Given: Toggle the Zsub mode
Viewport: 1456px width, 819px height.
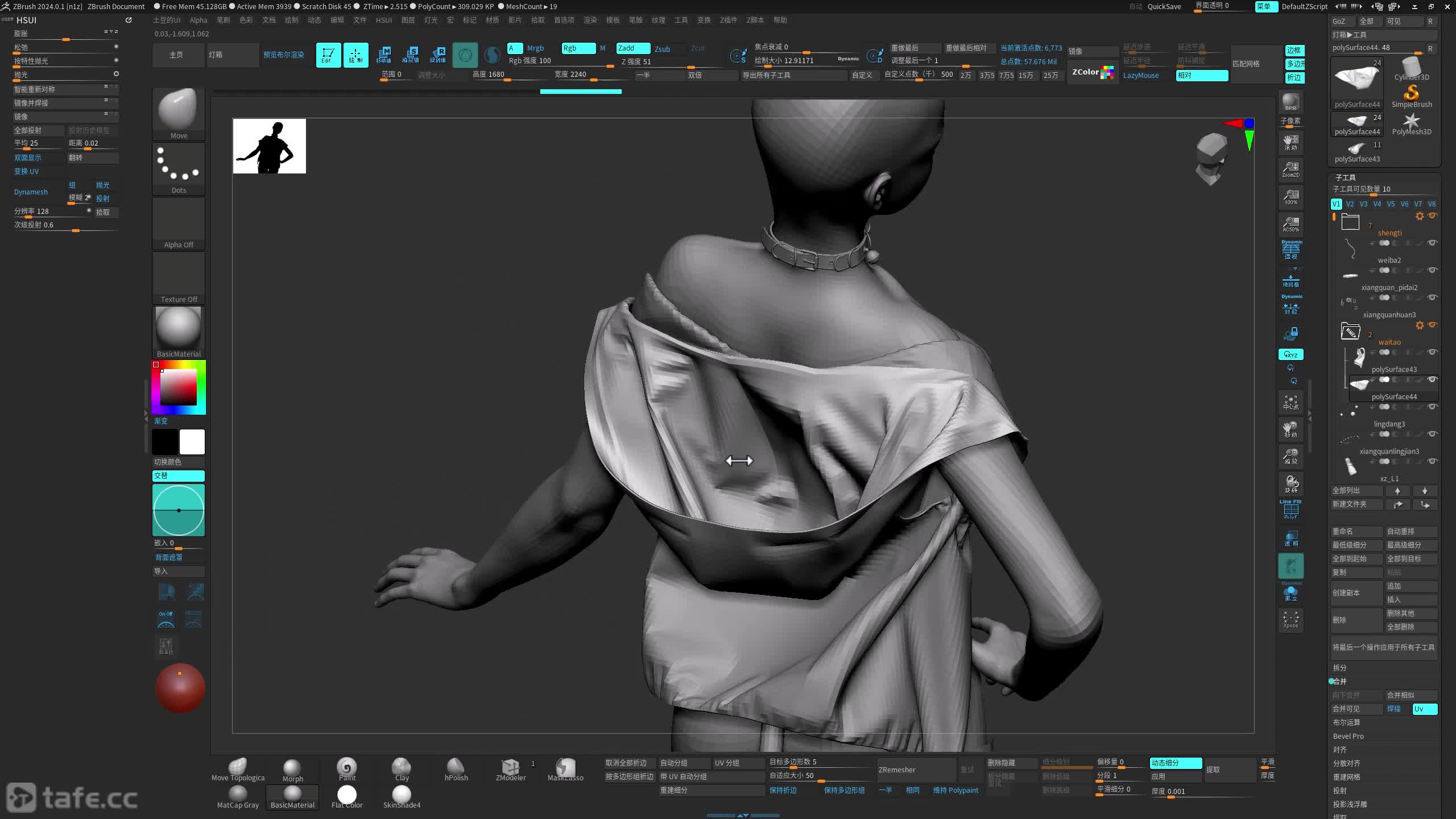Looking at the screenshot, I should 662,48.
